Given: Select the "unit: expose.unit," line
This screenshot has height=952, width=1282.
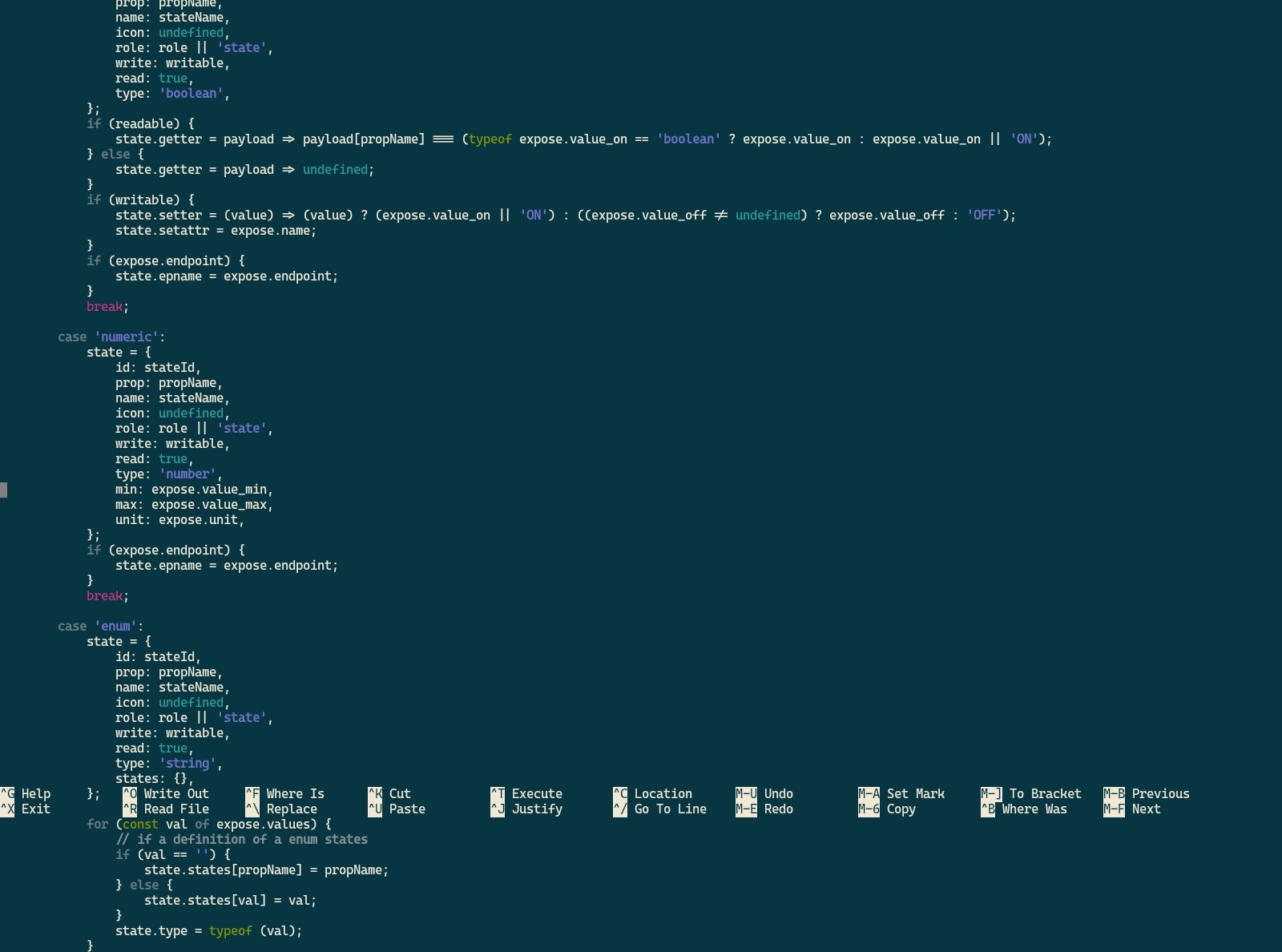Looking at the screenshot, I should tap(179, 520).
